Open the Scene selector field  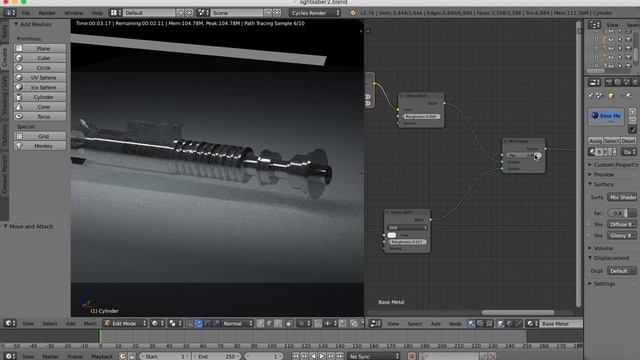pyautogui.click(x=238, y=13)
